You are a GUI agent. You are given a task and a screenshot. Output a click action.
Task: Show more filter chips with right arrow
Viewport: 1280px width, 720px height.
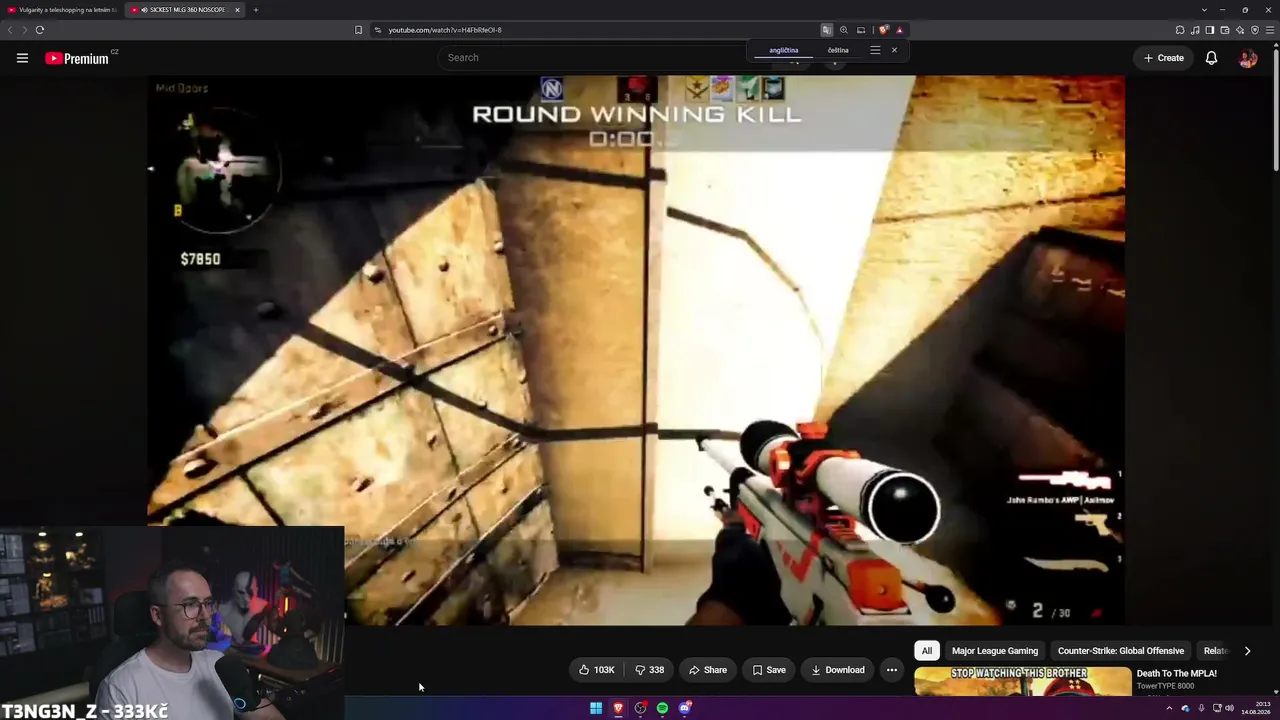[x=1247, y=651]
